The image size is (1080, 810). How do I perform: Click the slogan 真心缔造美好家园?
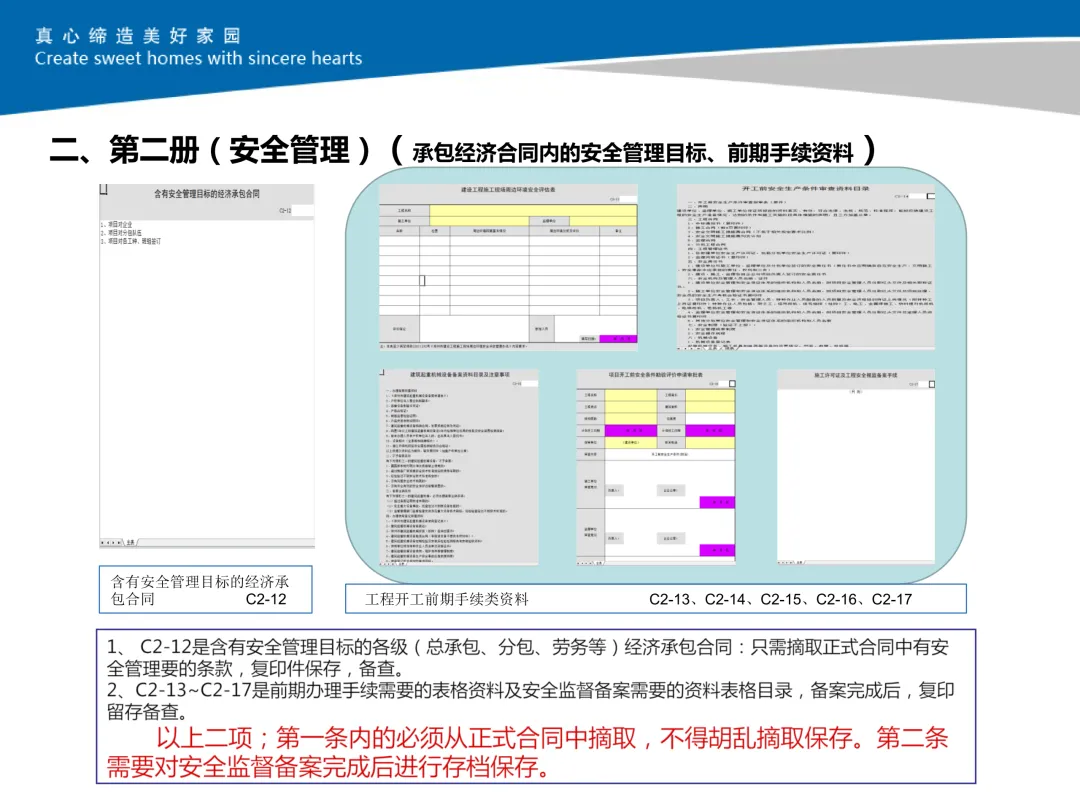click(138, 36)
